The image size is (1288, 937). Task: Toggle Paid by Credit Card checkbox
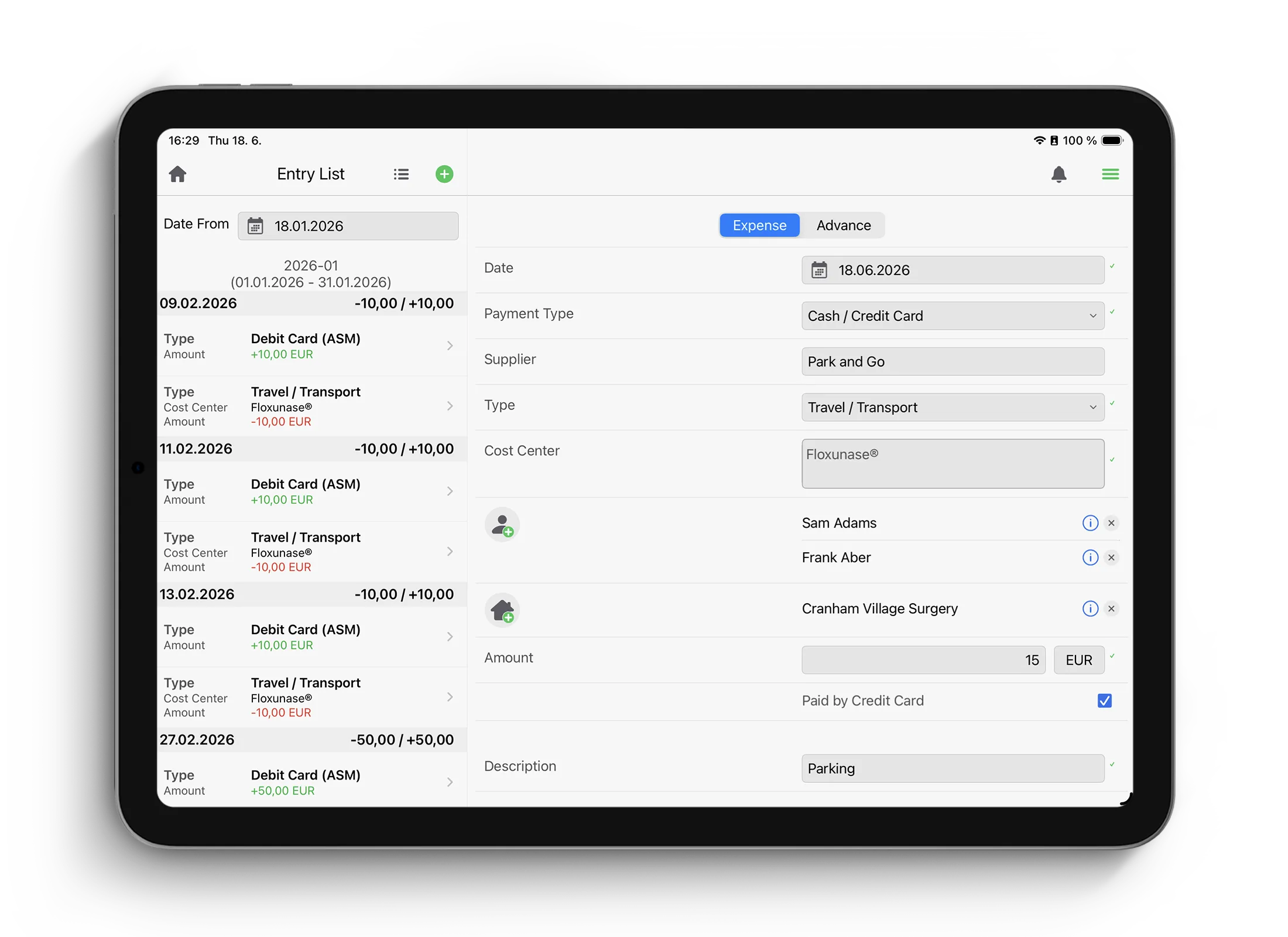tap(1104, 700)
